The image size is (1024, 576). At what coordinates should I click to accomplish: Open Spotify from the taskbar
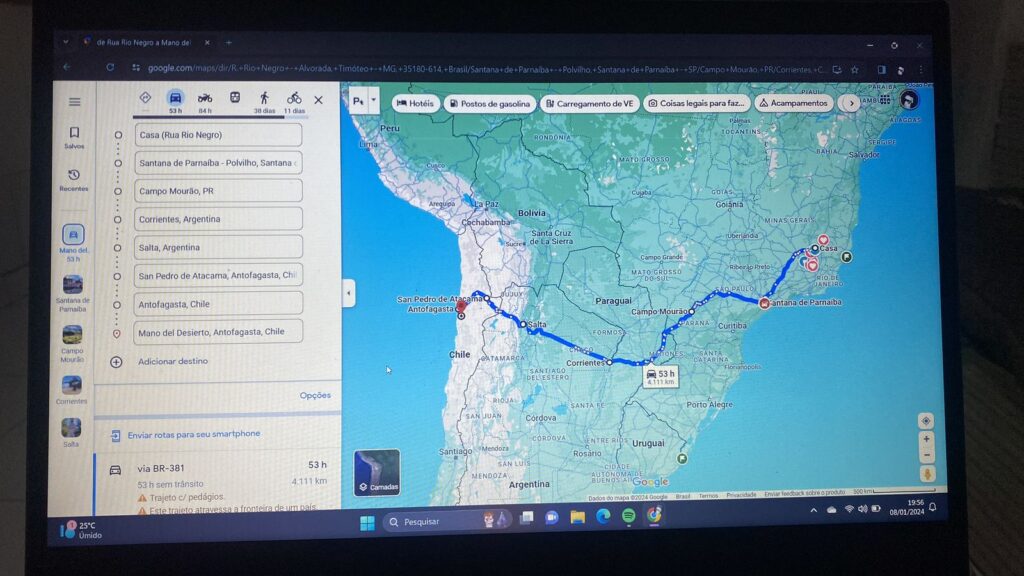628,516
